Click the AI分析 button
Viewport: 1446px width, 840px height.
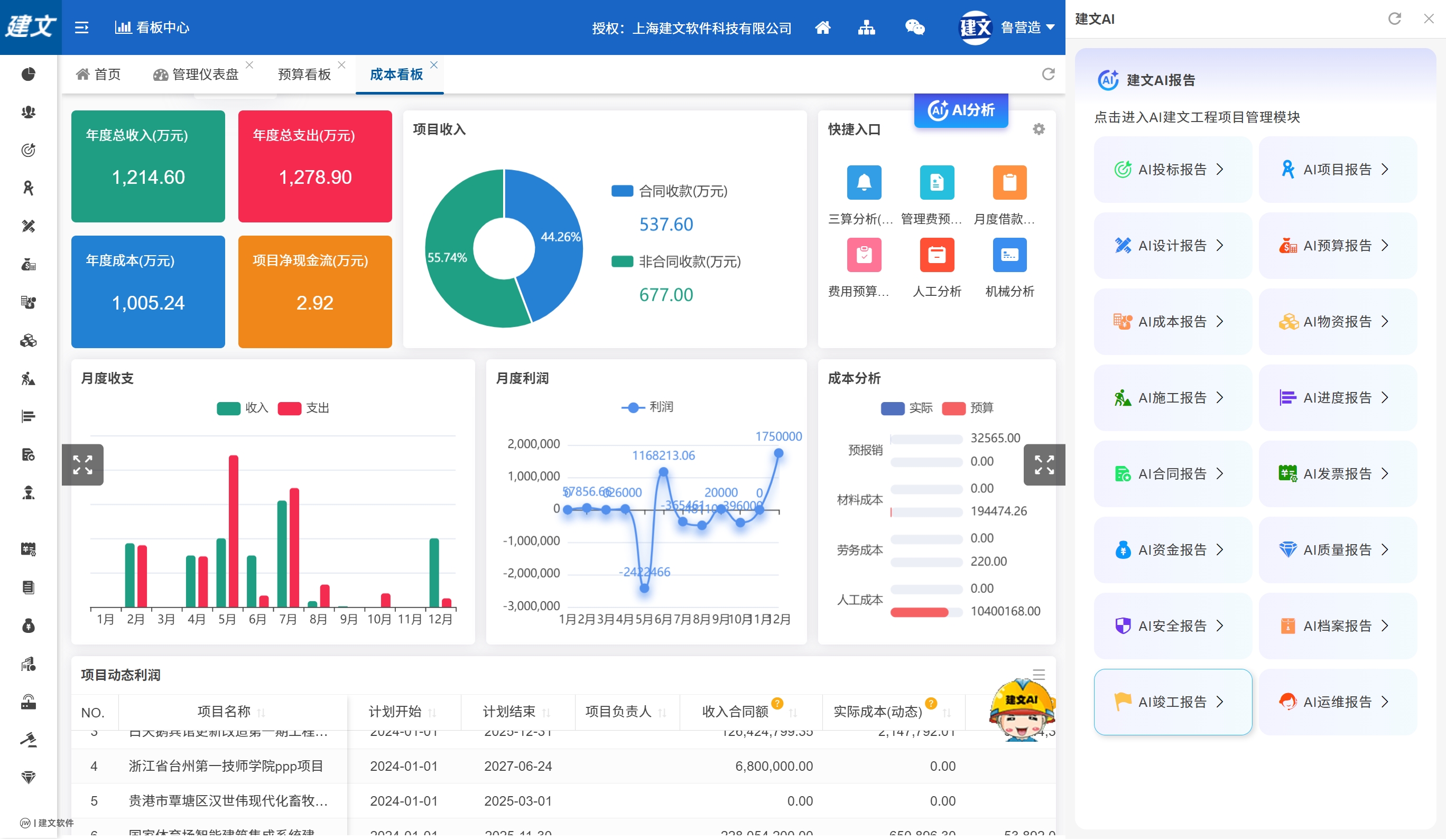tap(961, 109)
